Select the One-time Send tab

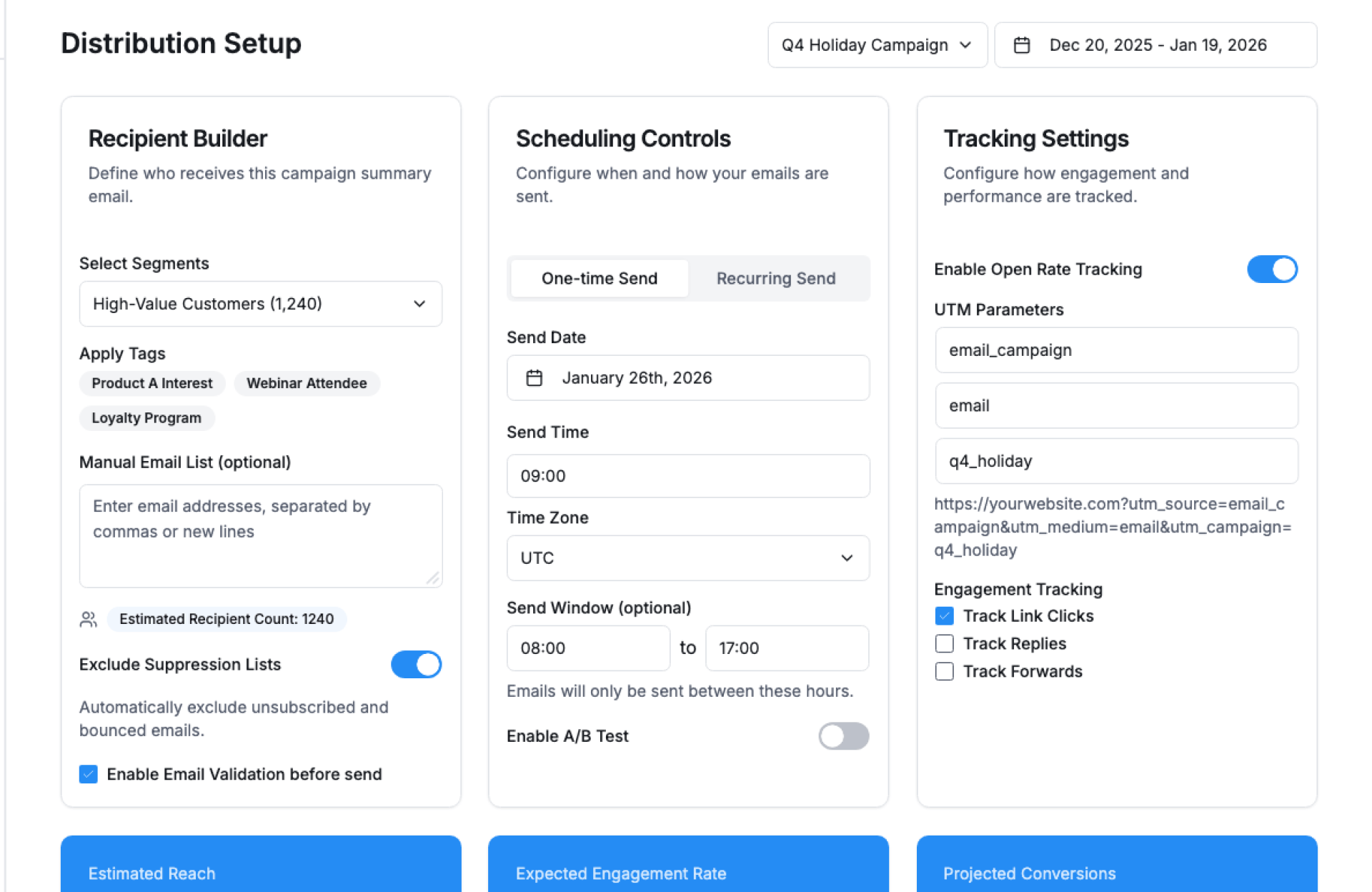pos(599,278)
